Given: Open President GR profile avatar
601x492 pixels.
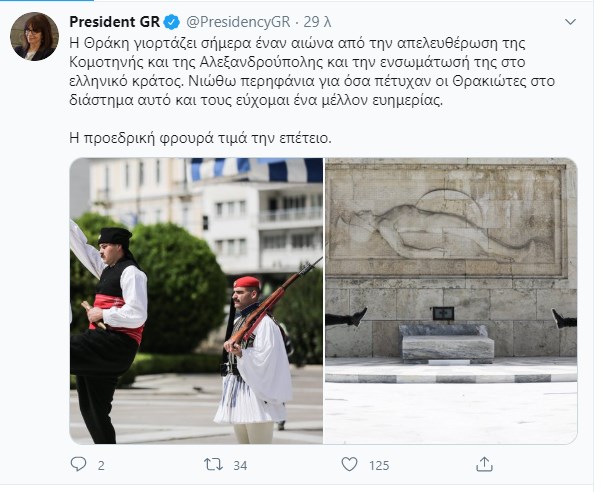Looking at the screenshot, I should pyautogui.click(x=34, y=36).
